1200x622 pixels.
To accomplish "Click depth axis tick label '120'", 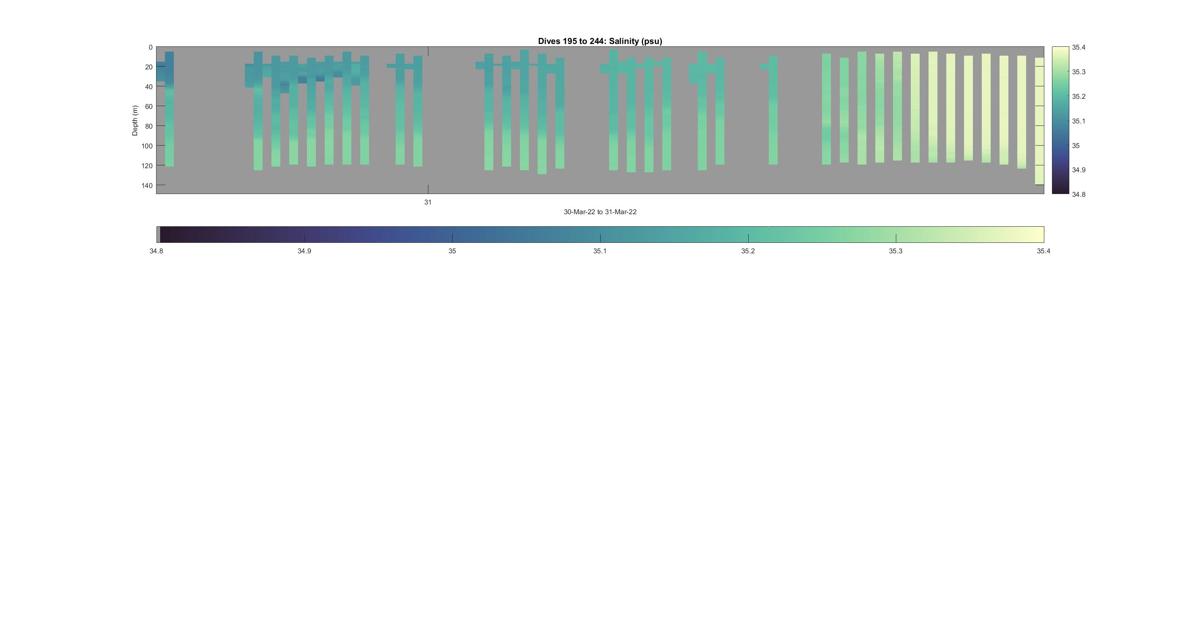I will 147,165.
